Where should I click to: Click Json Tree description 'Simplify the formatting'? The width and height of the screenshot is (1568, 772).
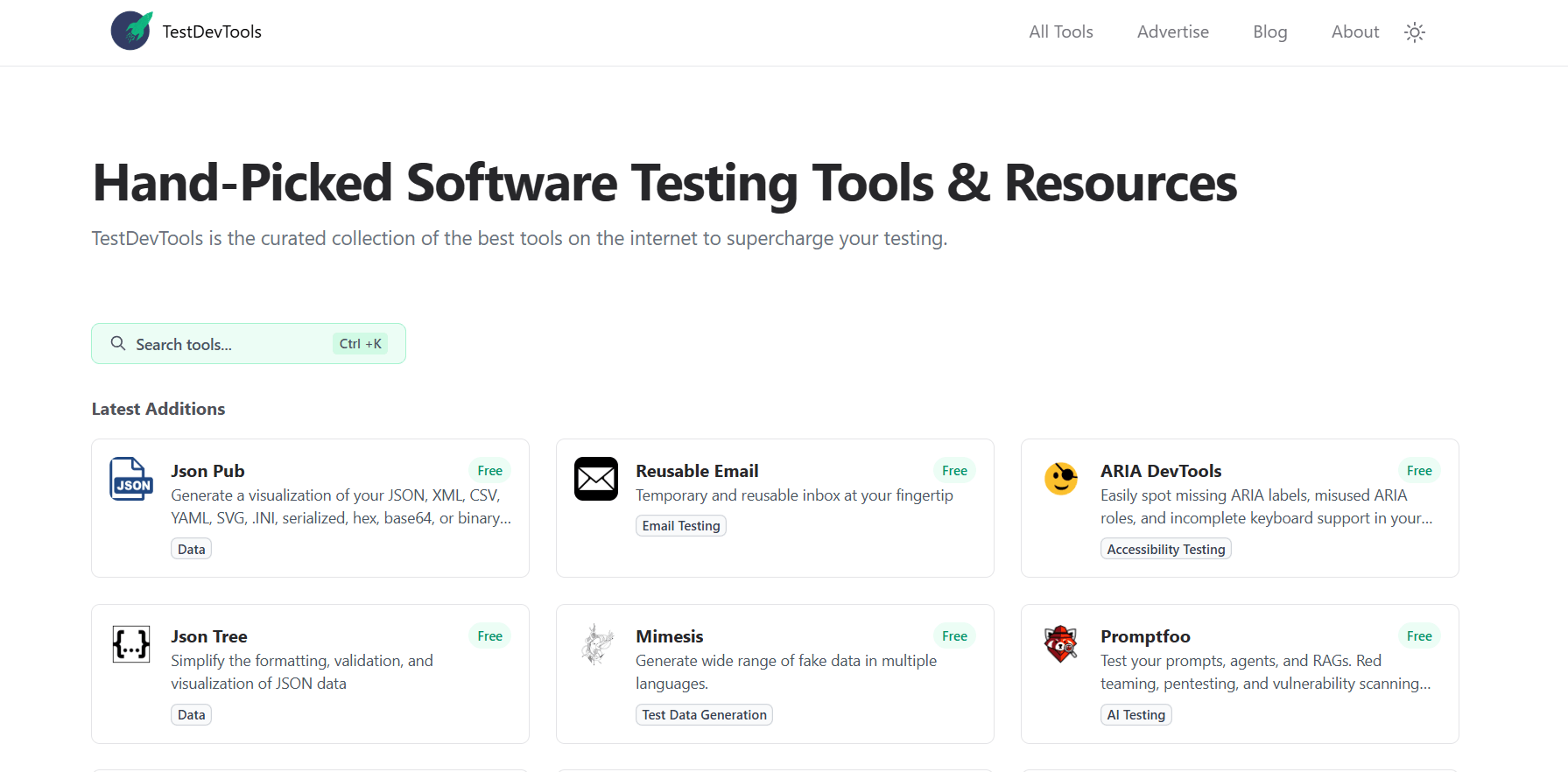pos(302,672)
